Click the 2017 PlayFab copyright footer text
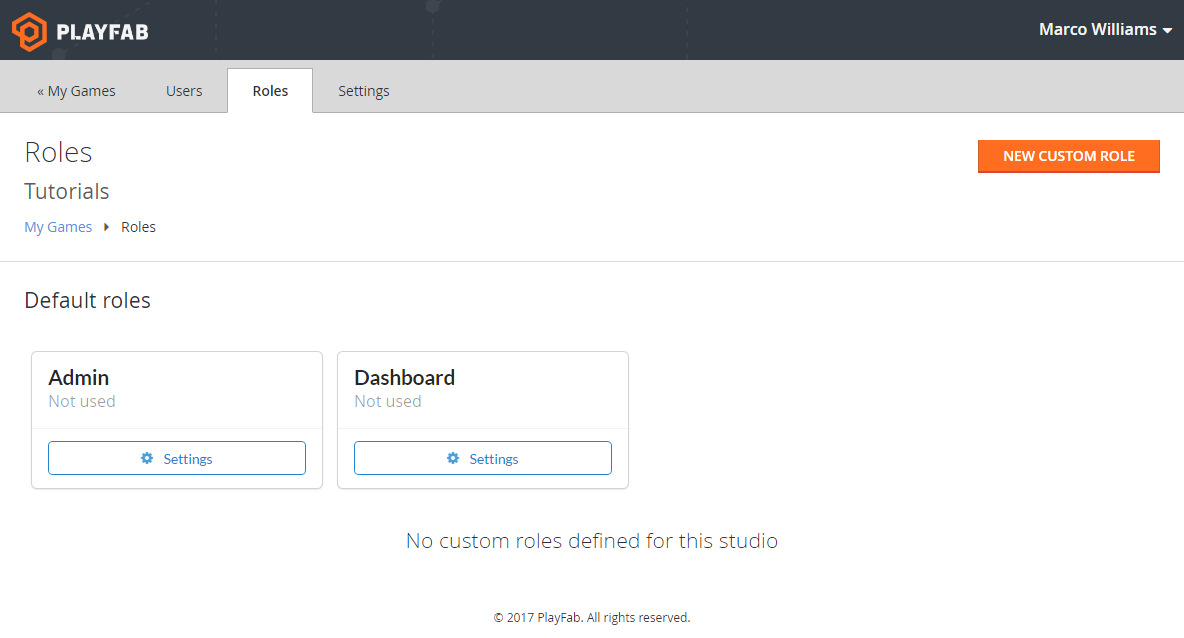 [x=592, y=618]
